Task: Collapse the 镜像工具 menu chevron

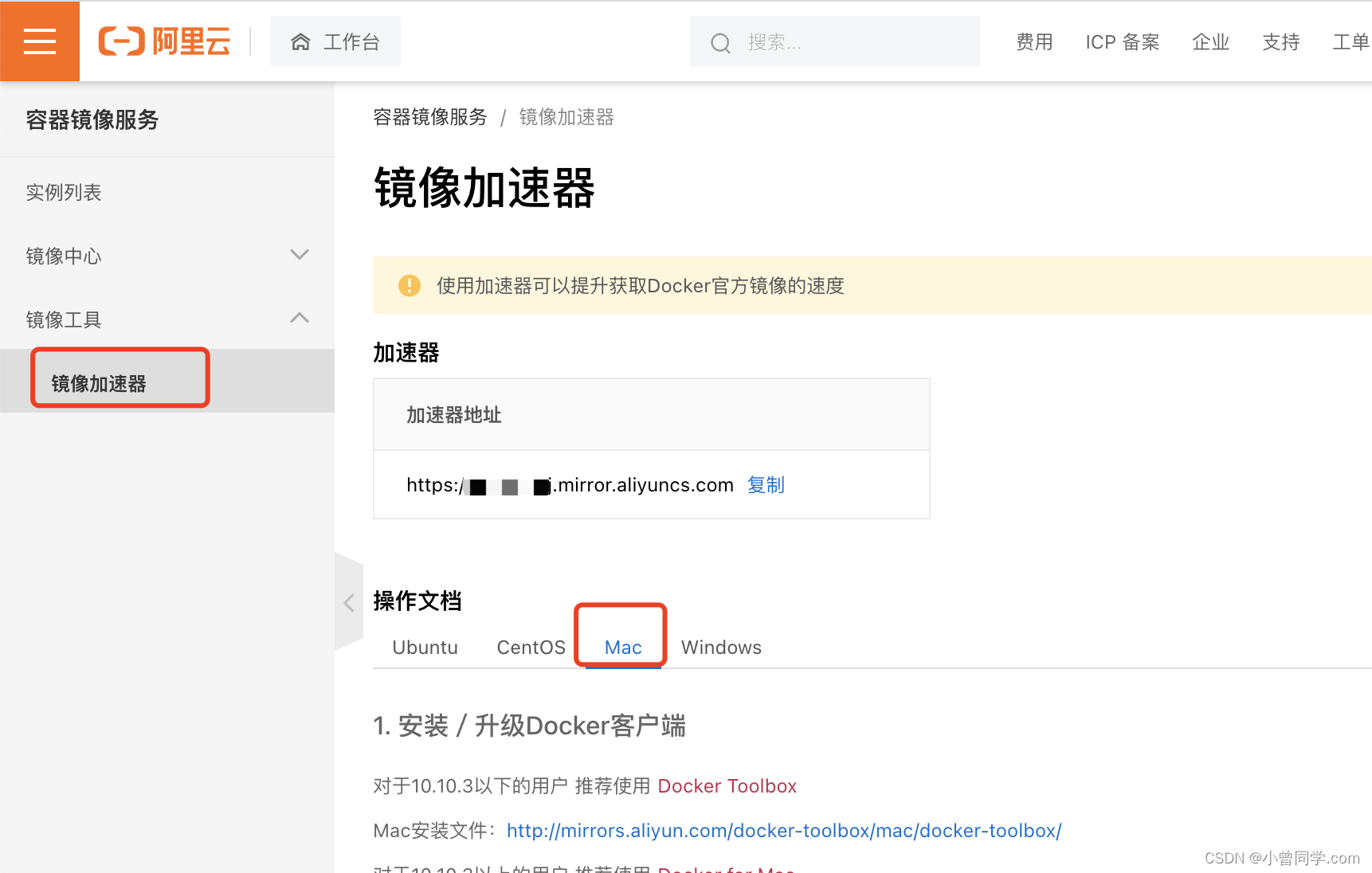Action: [300, 318]
